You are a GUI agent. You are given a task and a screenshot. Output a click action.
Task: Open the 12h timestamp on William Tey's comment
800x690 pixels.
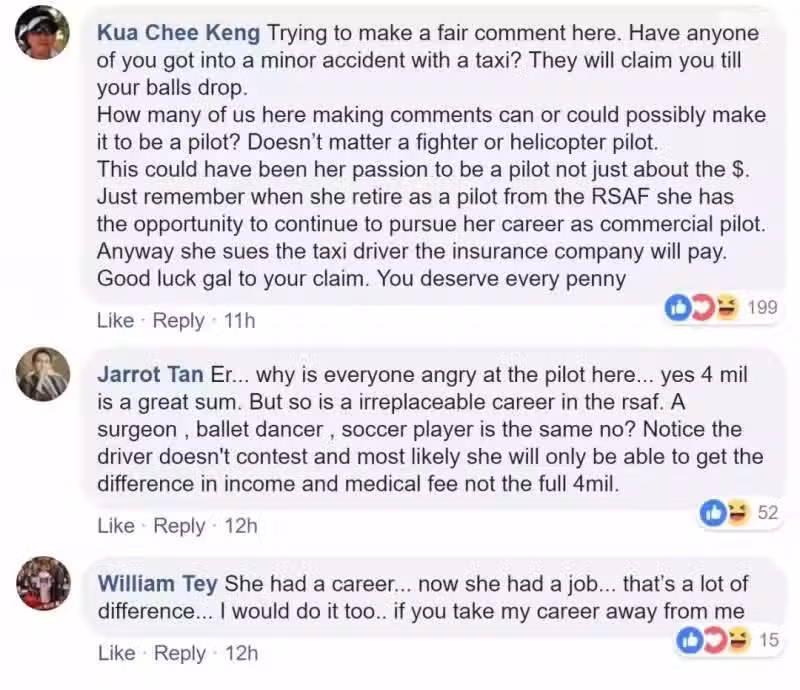(241, 653)
